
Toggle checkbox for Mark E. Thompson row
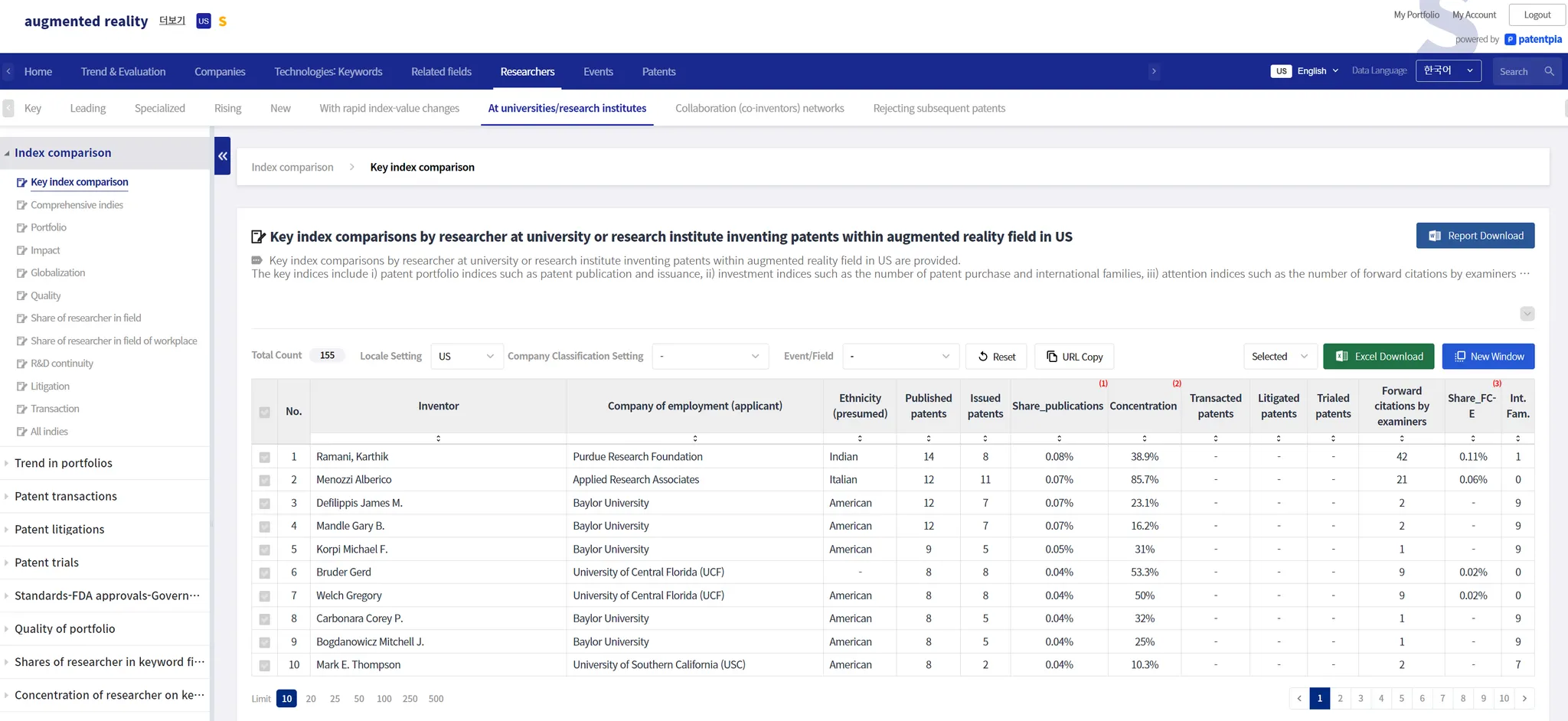click(265, 665)
